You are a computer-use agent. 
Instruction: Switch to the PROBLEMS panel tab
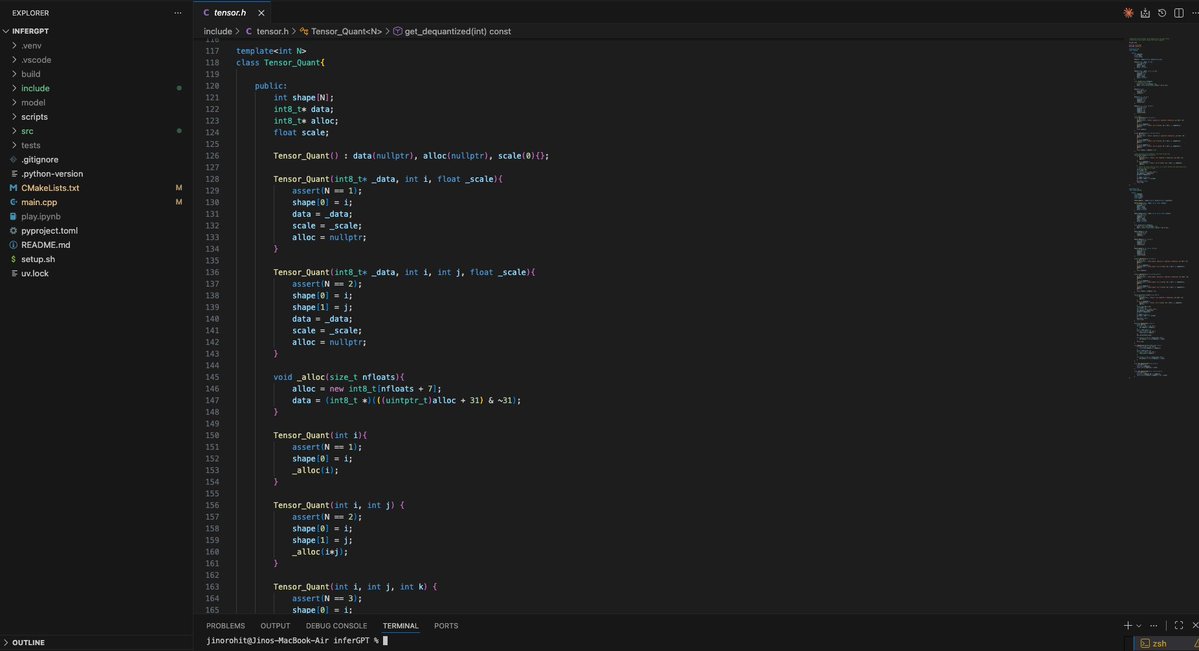226,626
